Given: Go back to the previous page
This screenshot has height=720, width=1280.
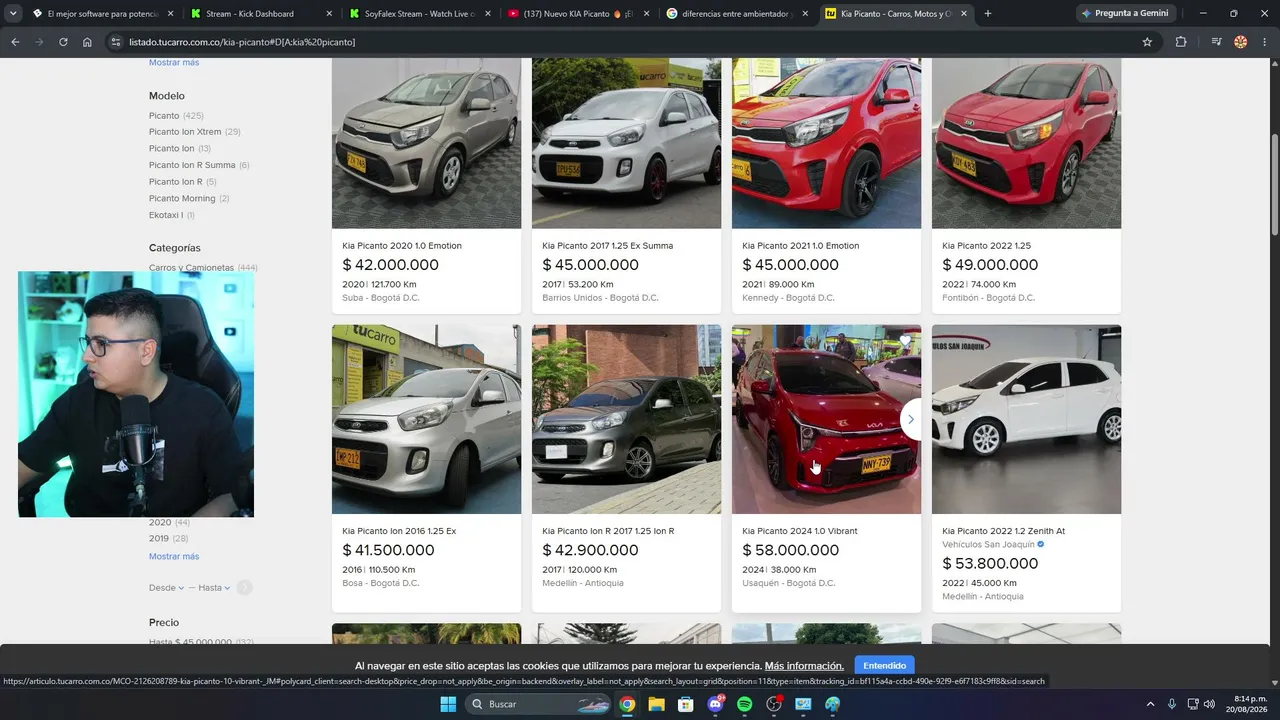Looking at the screenshot, I should [x=15, y=42].
